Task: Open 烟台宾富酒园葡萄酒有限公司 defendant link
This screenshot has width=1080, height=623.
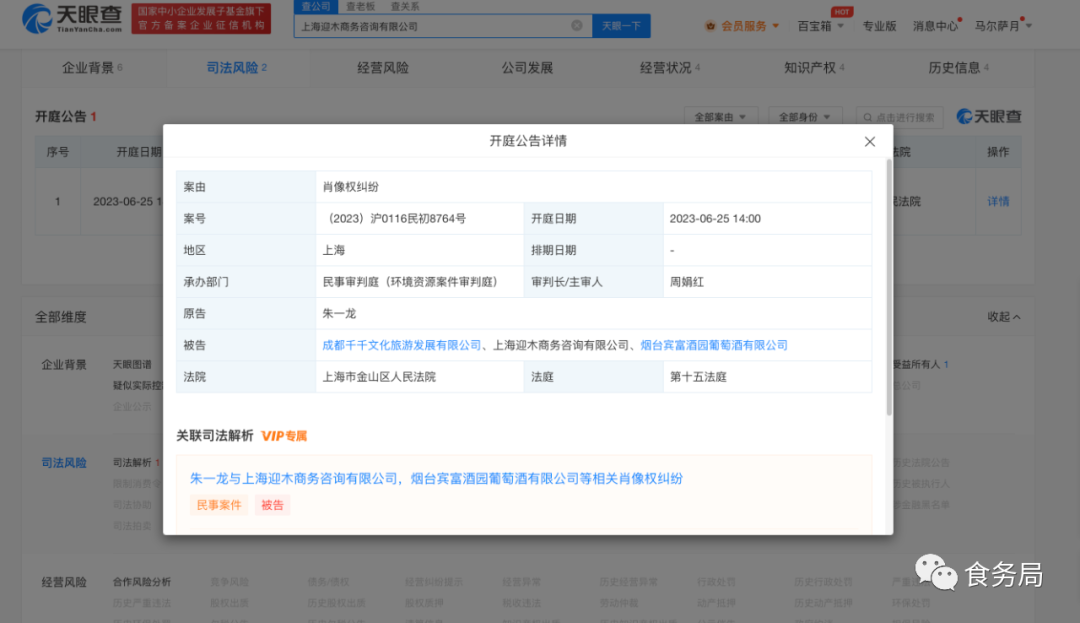Action: [714, 345]
